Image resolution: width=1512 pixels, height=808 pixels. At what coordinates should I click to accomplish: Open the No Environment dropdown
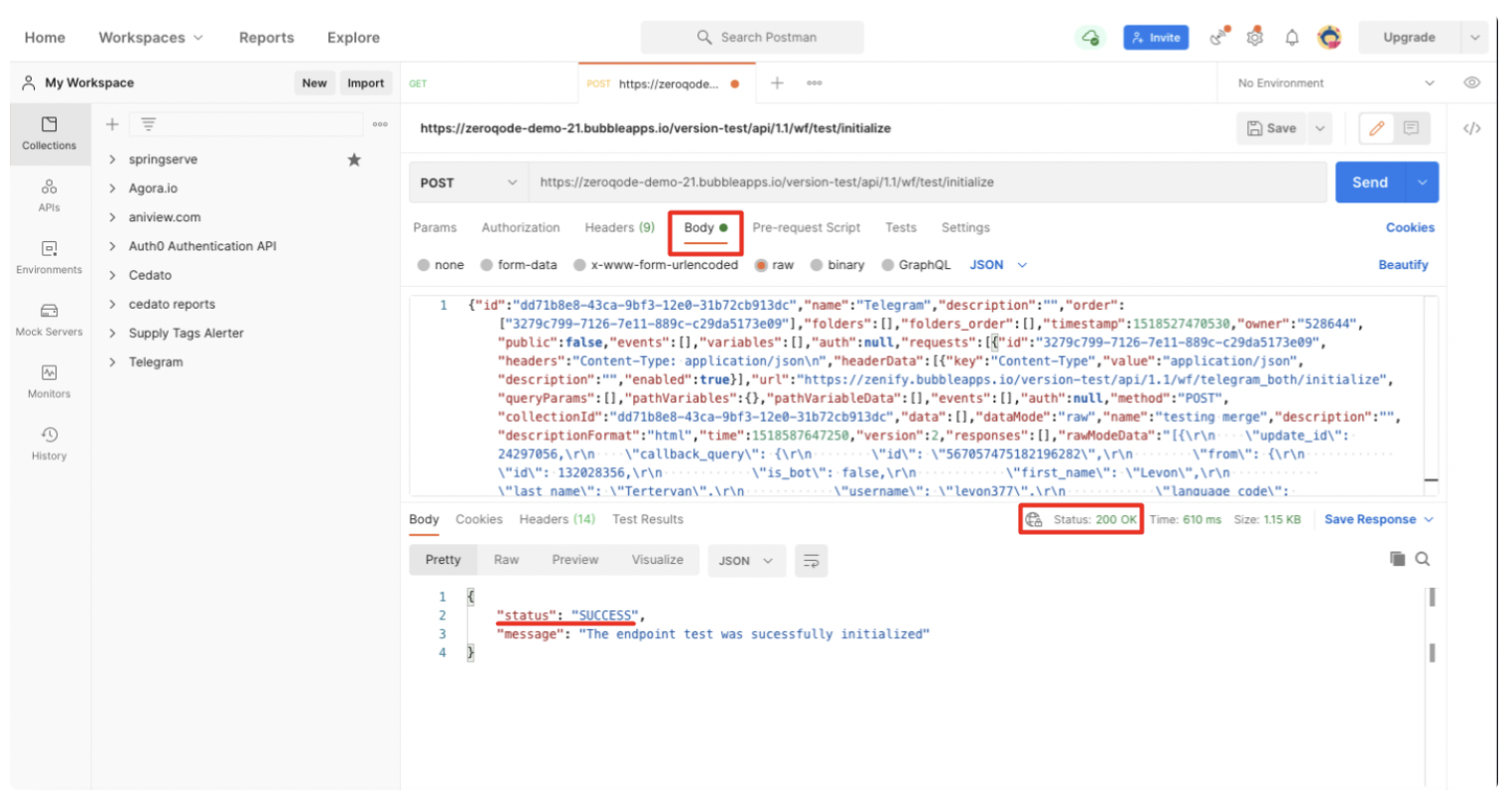pos(1334,83)
